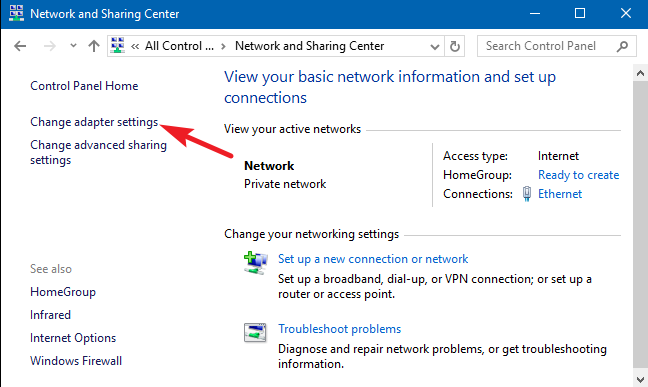Click the 'HomeGroup:' label in network details
Image resolution: width=648 pixels, height=387 pixels.
click(x=477, y=175)
